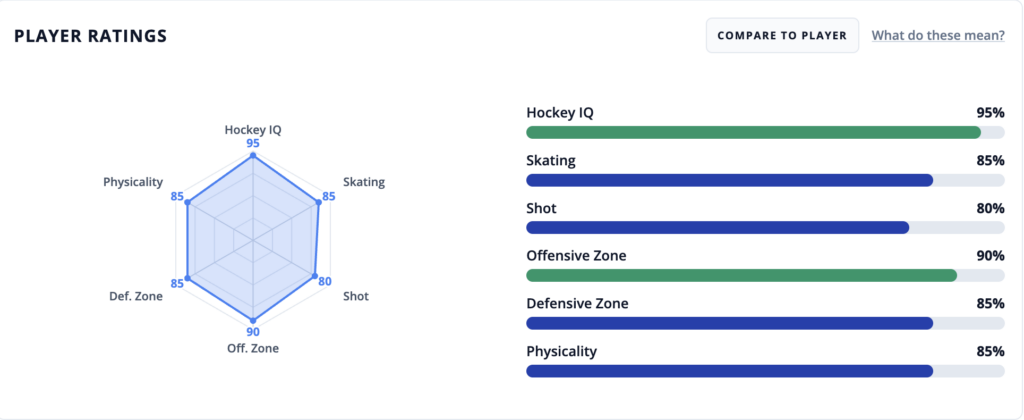
Task: Click the Offensive Zone label in list
Action: tap(576, 256)
